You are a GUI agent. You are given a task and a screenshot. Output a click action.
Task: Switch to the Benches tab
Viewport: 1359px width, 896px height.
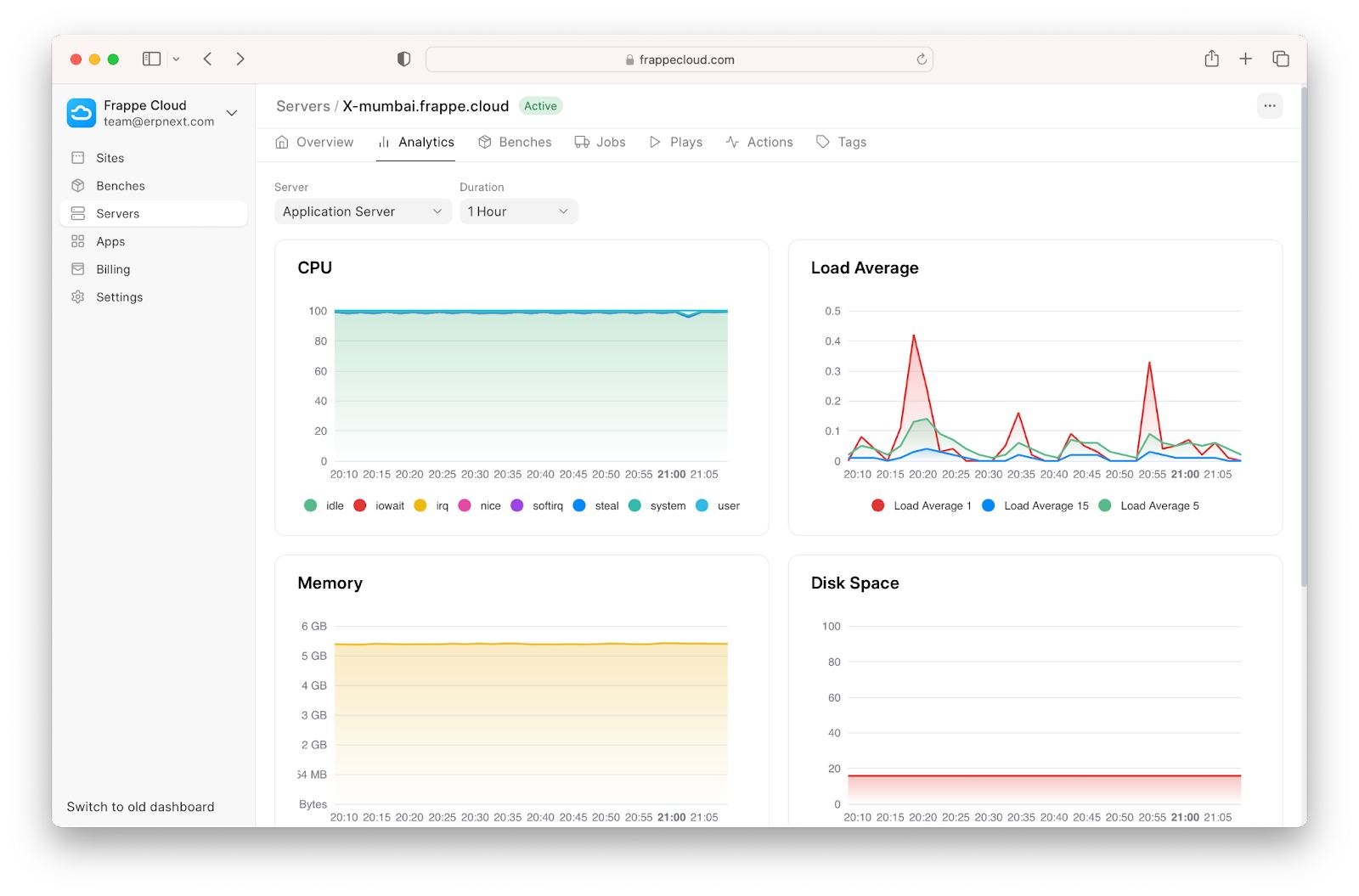515,142
